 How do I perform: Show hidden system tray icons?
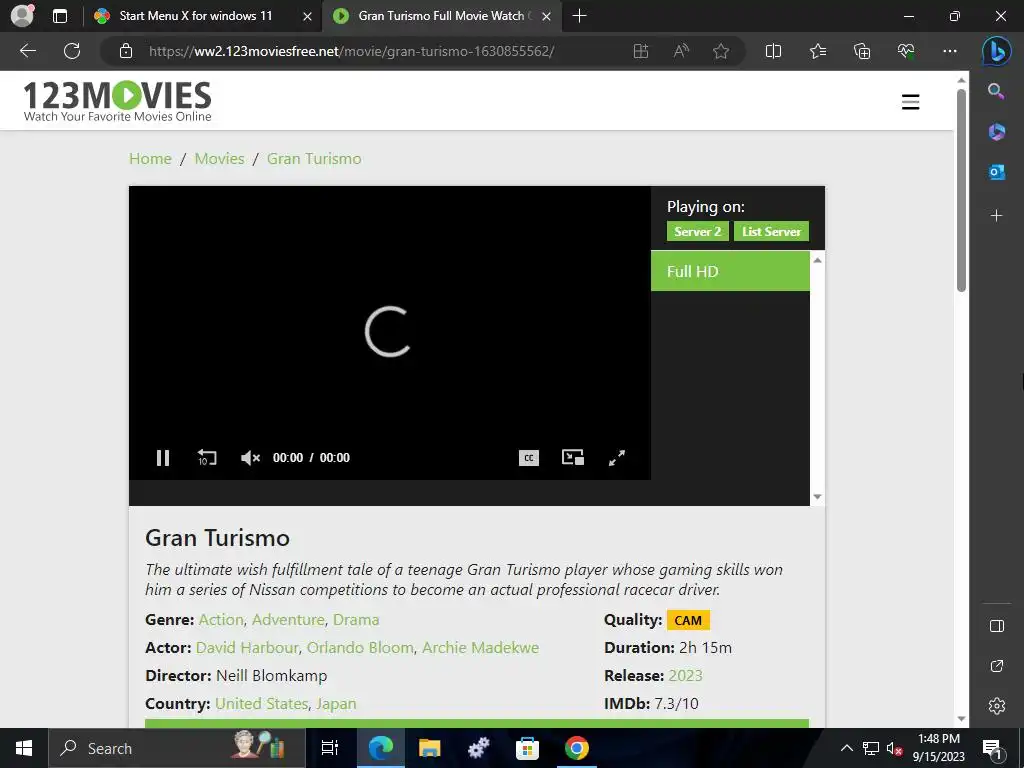coord(846,748)
